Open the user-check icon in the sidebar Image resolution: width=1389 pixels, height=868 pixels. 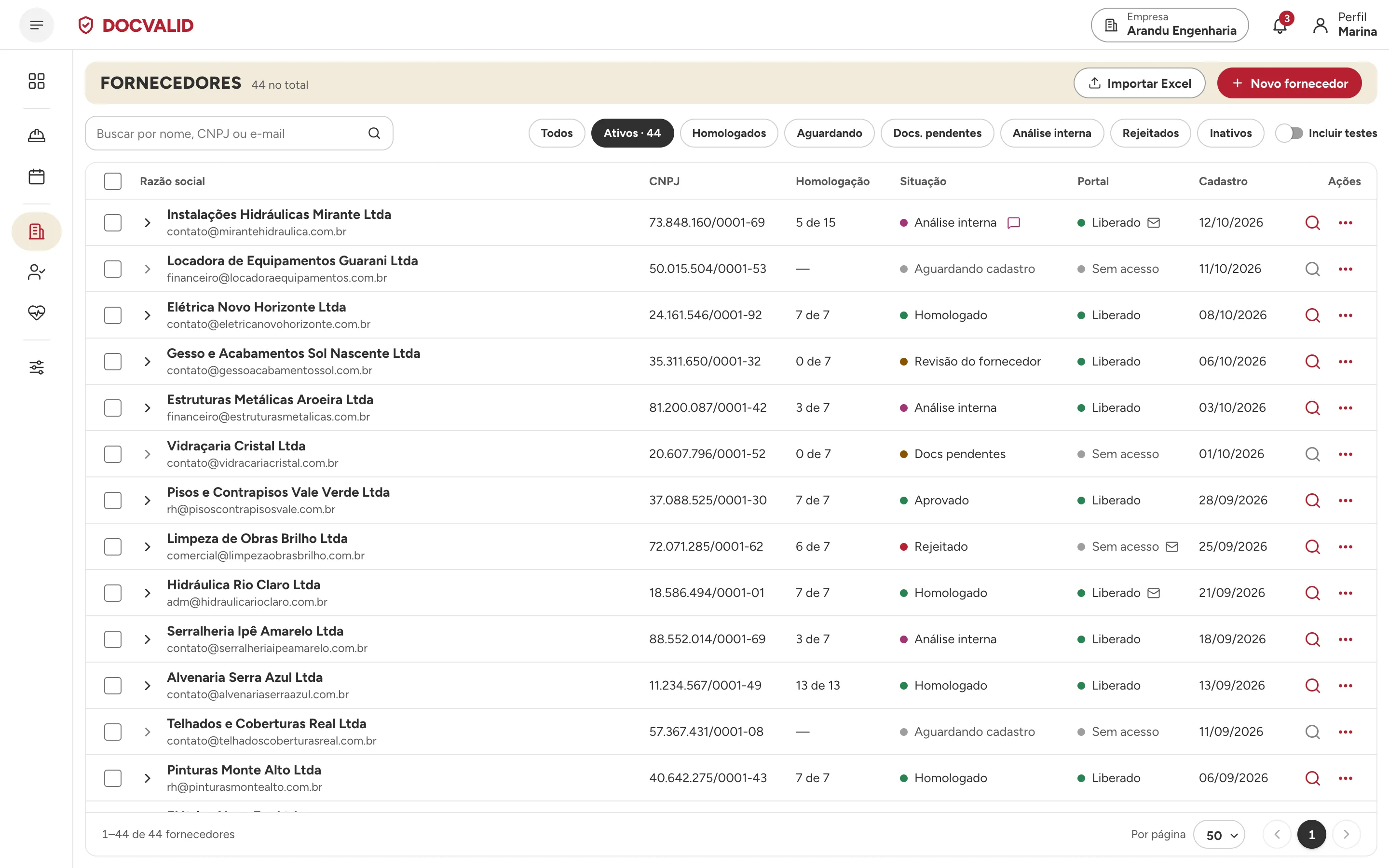pyautogui.click(x=37, y=272)
